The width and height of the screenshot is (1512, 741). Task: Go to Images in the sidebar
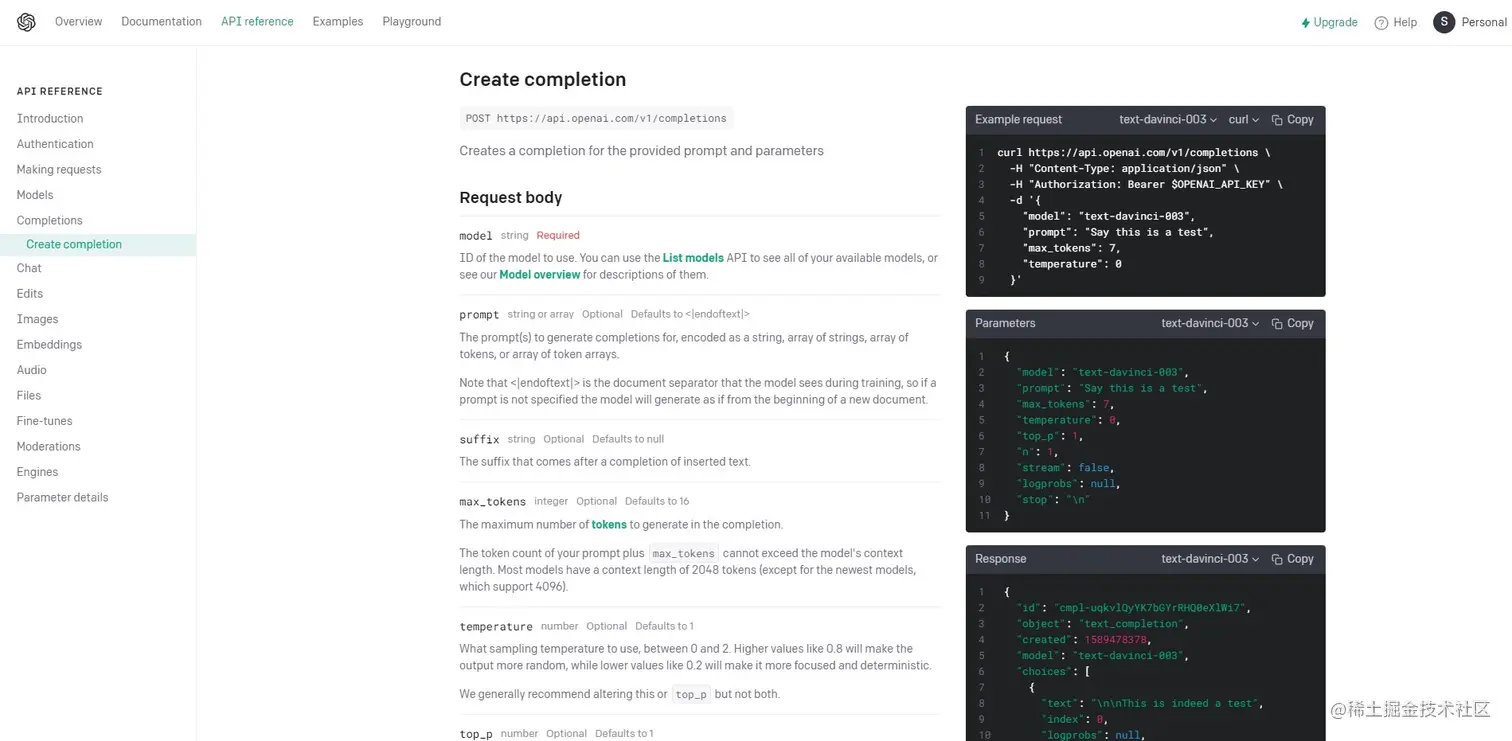(x=37, y=320)
